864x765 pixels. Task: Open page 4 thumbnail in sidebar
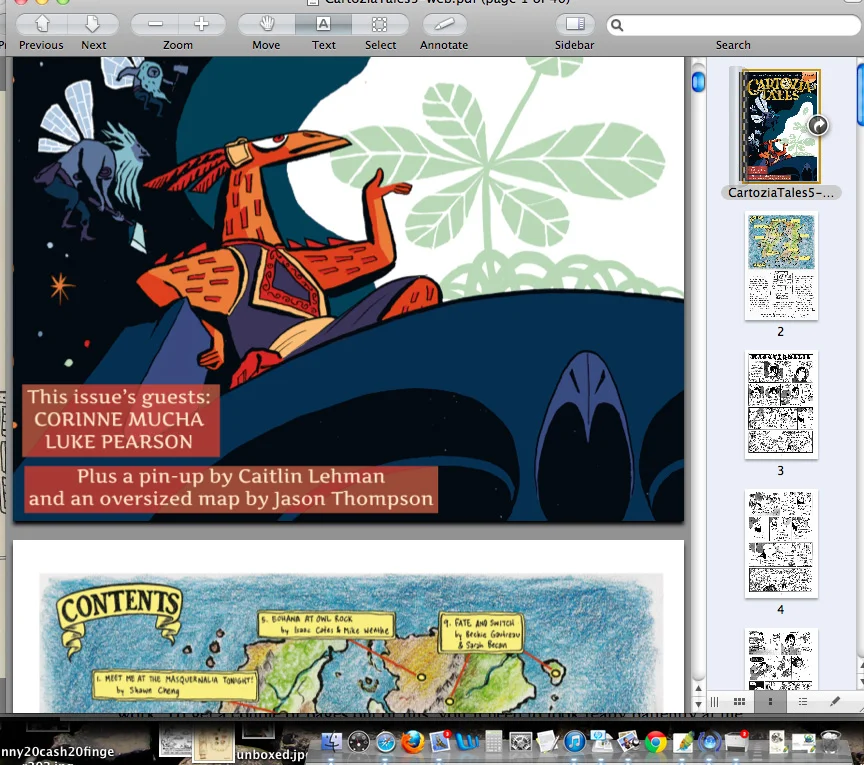click(x=781, y=543)
